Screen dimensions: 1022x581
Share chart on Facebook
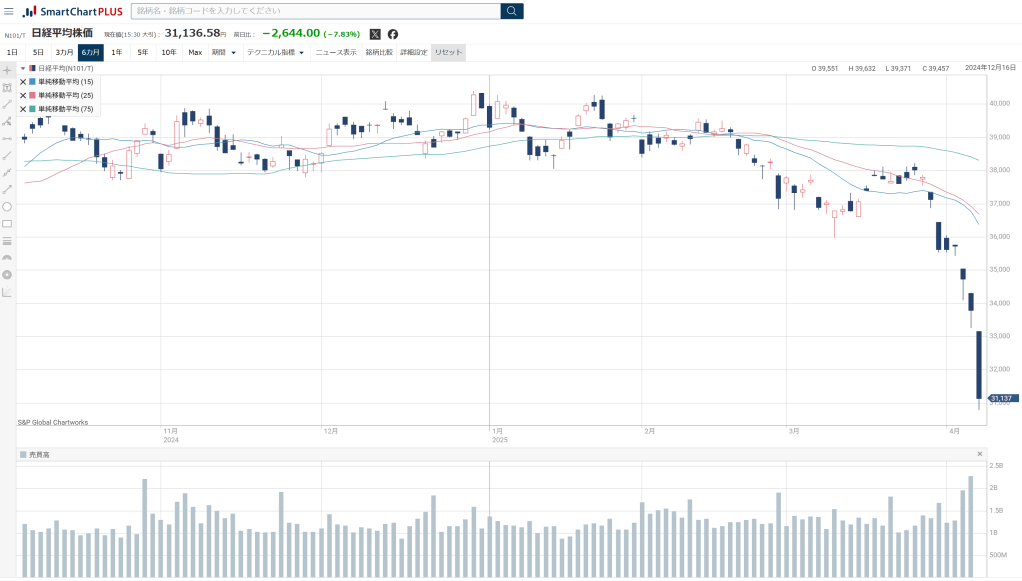pyautogui.click(x=393, y=34)
